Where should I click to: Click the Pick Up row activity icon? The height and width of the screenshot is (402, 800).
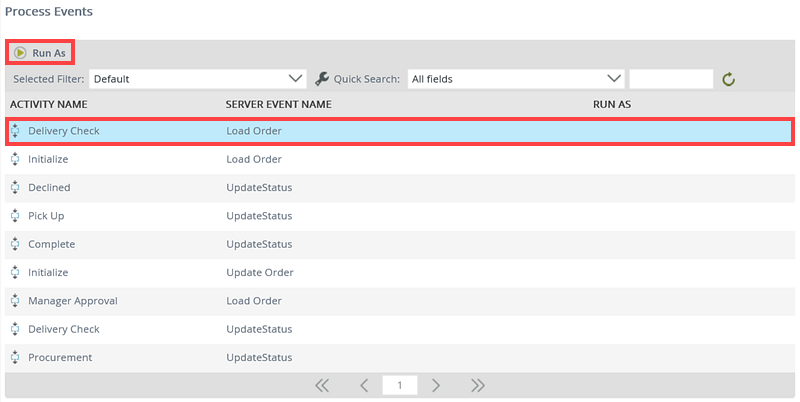click(15, 215)
